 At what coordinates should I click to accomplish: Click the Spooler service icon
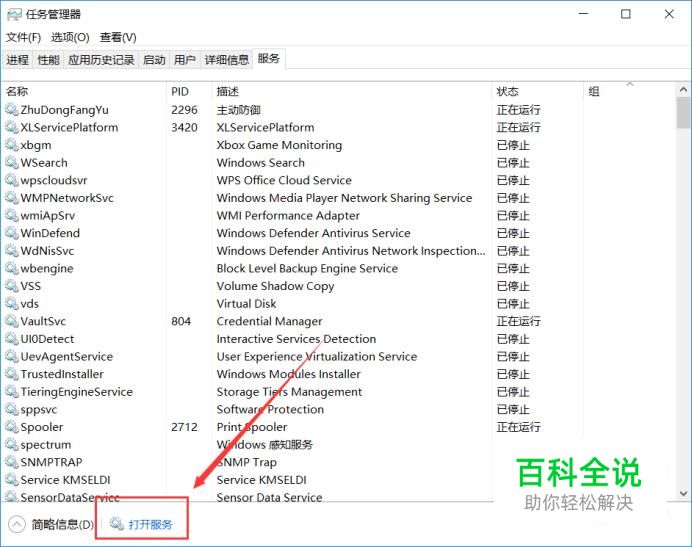[11, 427]
